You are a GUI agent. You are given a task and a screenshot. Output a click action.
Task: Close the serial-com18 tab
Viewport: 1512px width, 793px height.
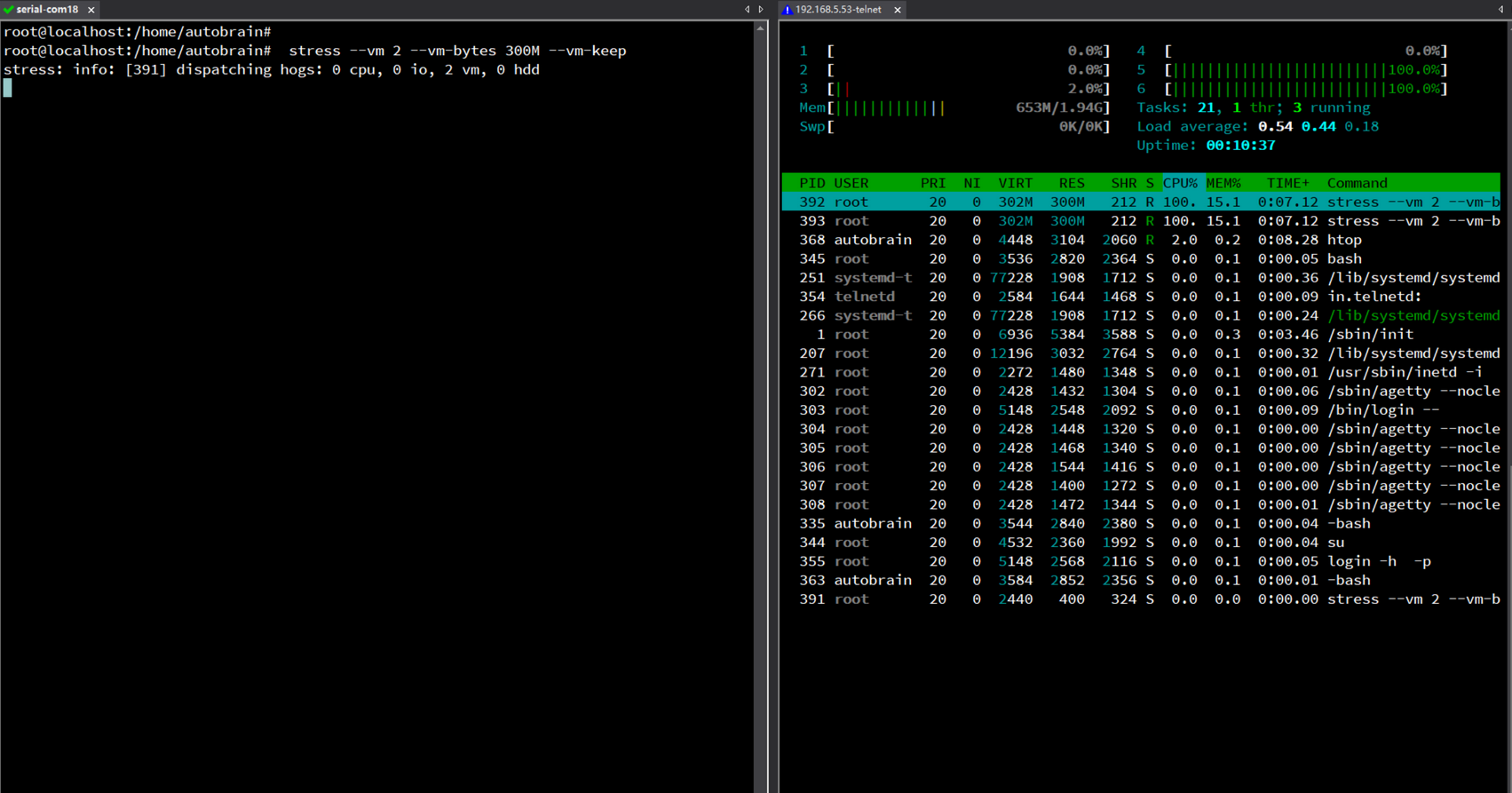click(x=91, y=10)
